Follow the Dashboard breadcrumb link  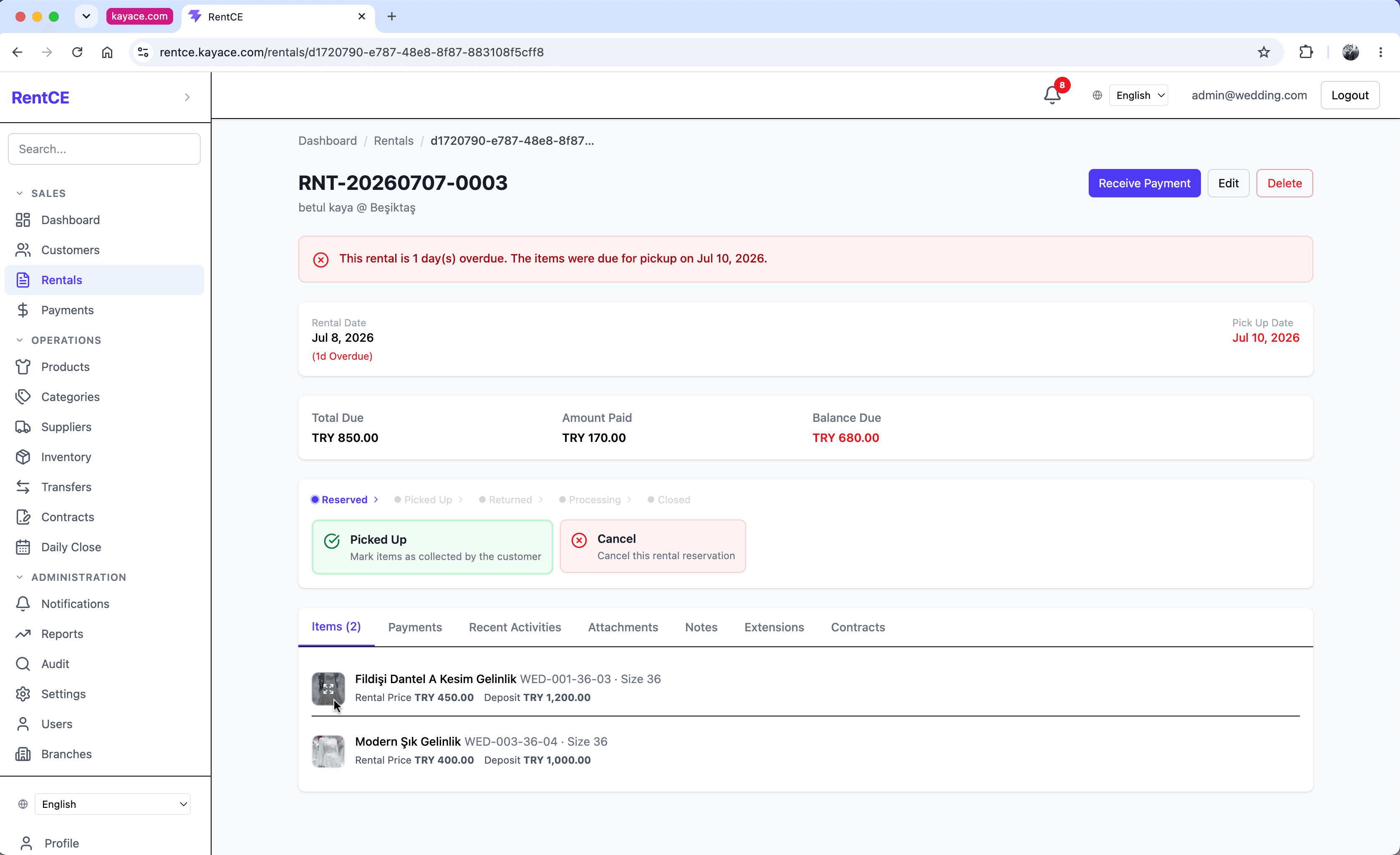click(x=328, y=141)
